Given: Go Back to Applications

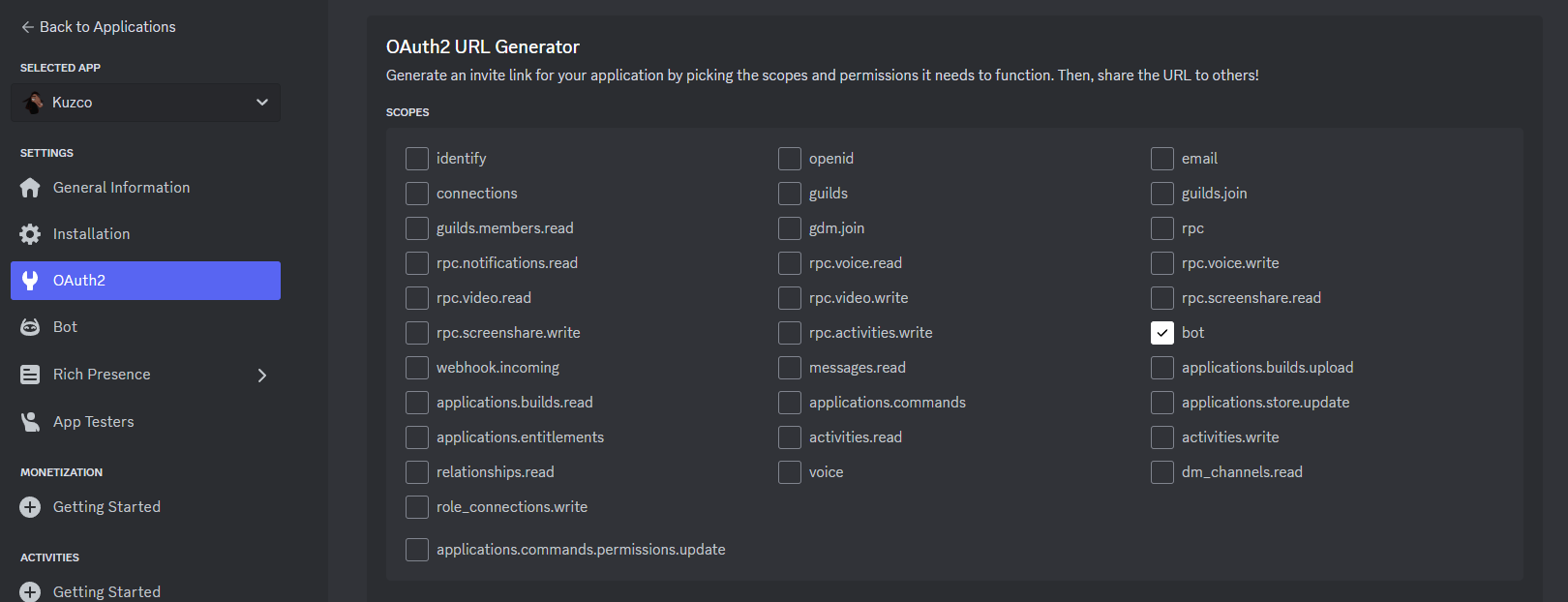Looking at the screenshot, I should [x=98, y=27].
